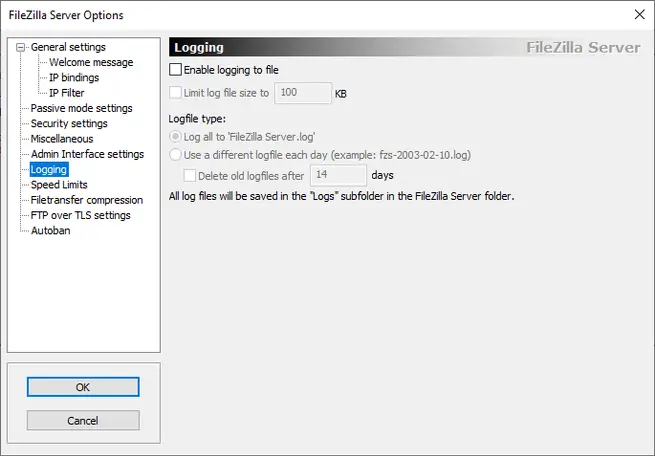The width and height of the screenshot is (655, 456).
Task: Confirm options with the OK button
Action: tap(83, 387)
